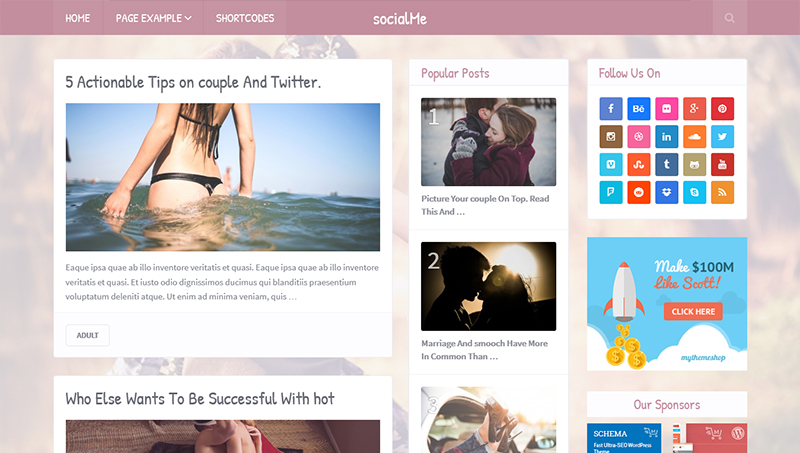
Task: Go to the Home menu item
Action: click(78, 18)
